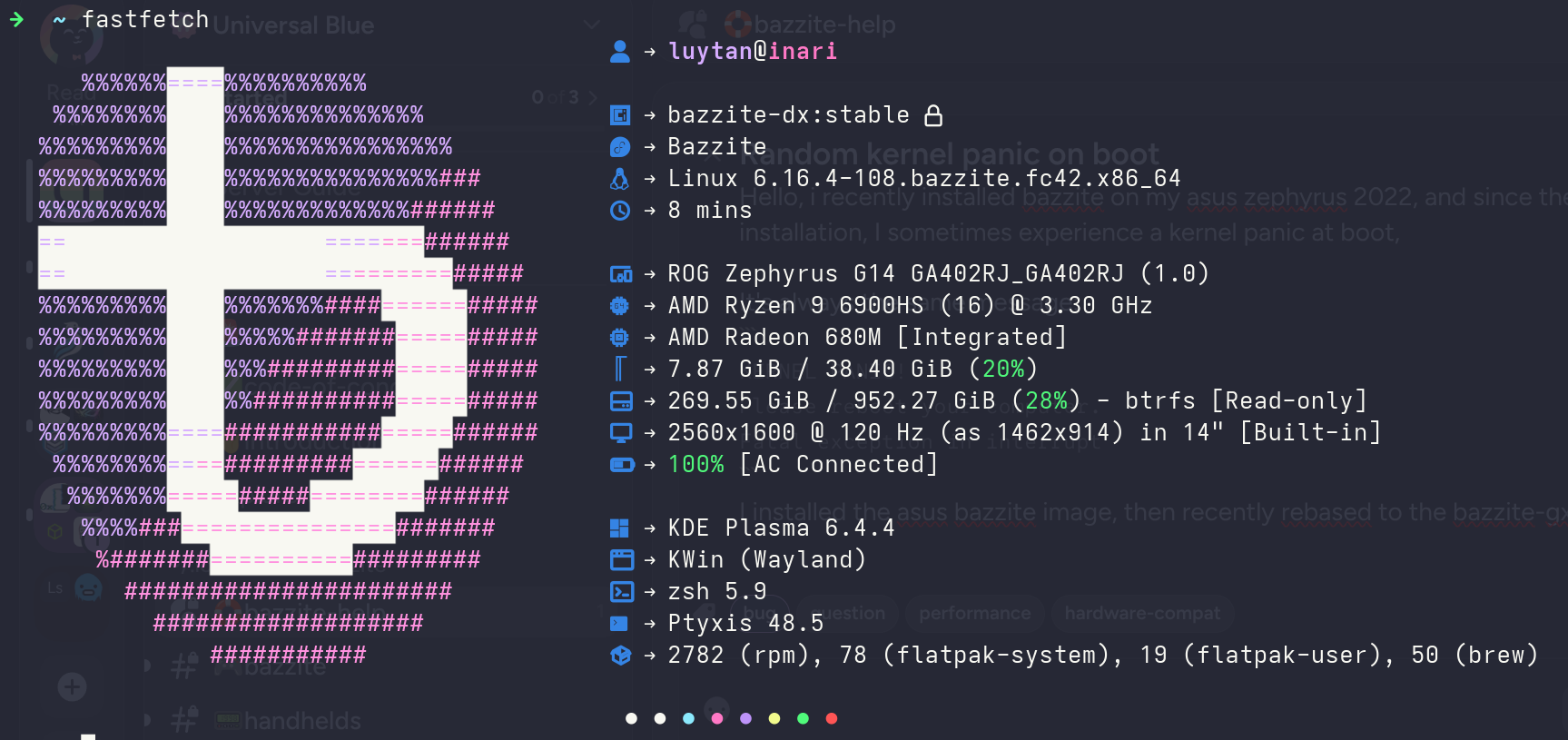This screenshot has width=1568, height=740.
Task: Click the typed command 'fastfetch'
Action: click(145, 19)
